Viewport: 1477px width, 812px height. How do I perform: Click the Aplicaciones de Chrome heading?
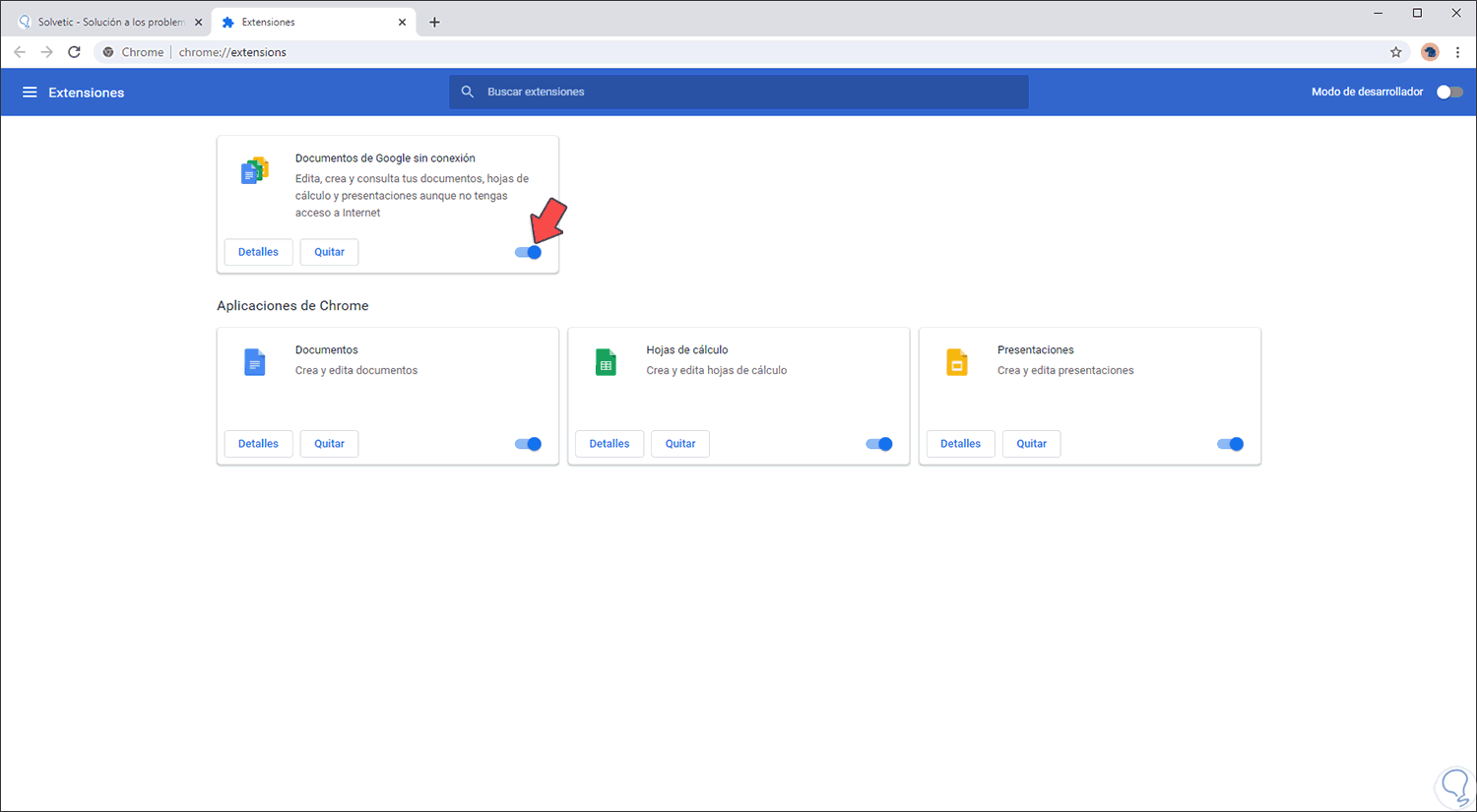292,306
